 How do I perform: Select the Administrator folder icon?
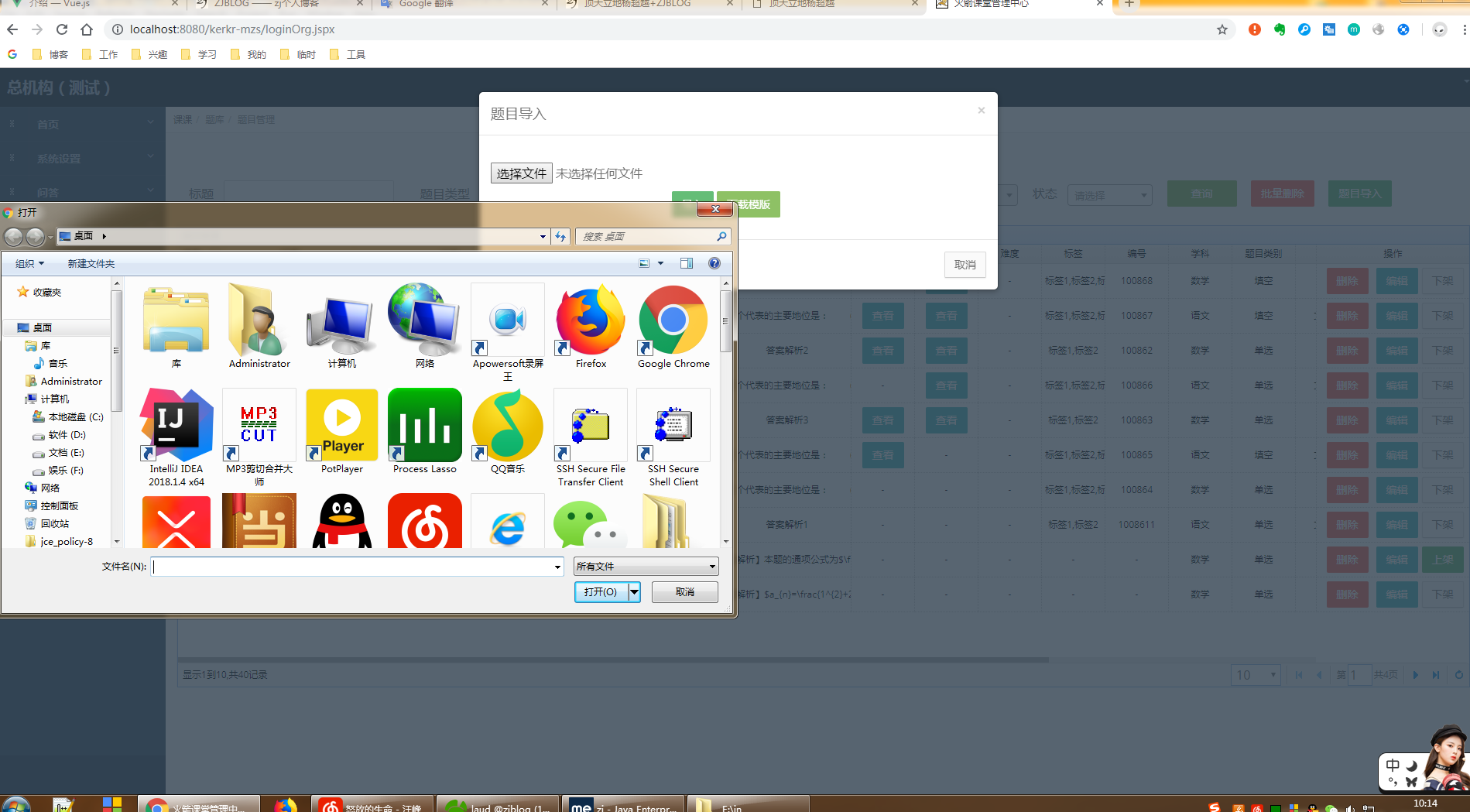tap(259, 320)
